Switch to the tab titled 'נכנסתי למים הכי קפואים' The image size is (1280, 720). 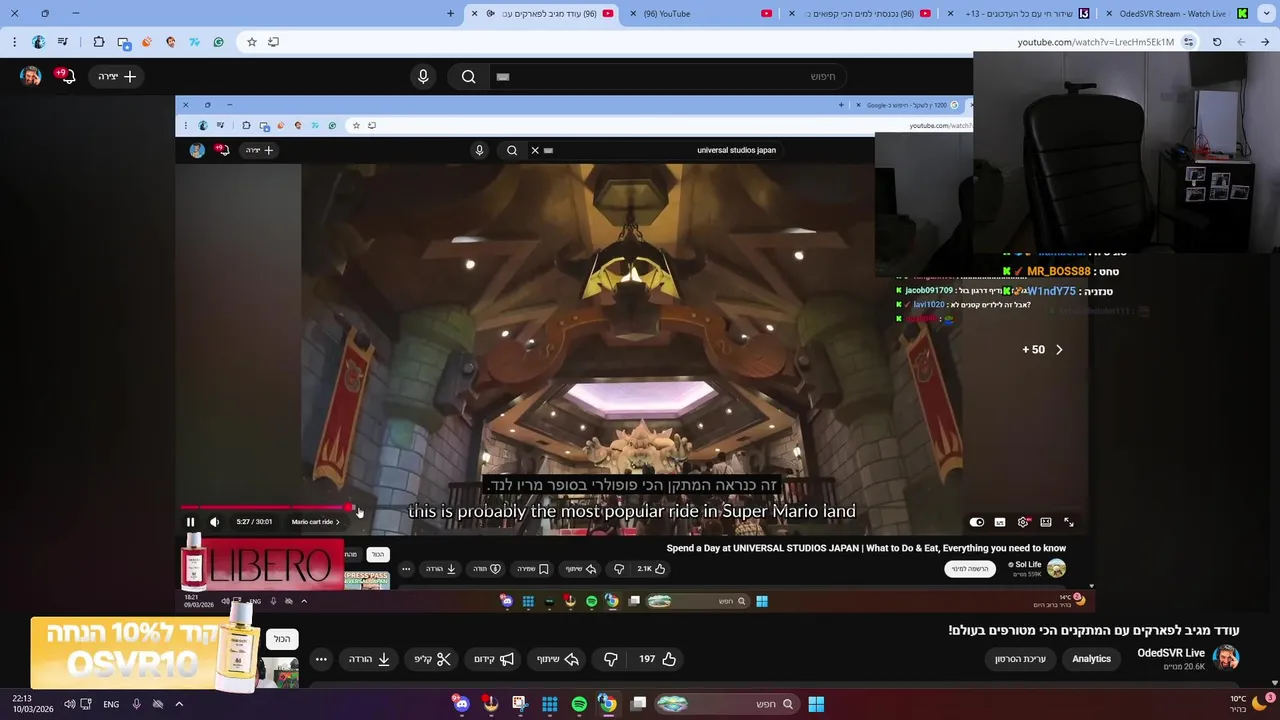click(860, 14)
